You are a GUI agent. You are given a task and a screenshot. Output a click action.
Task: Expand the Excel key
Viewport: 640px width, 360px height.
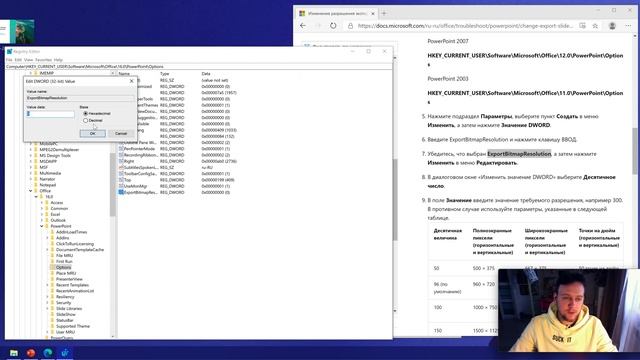point(42,214)
